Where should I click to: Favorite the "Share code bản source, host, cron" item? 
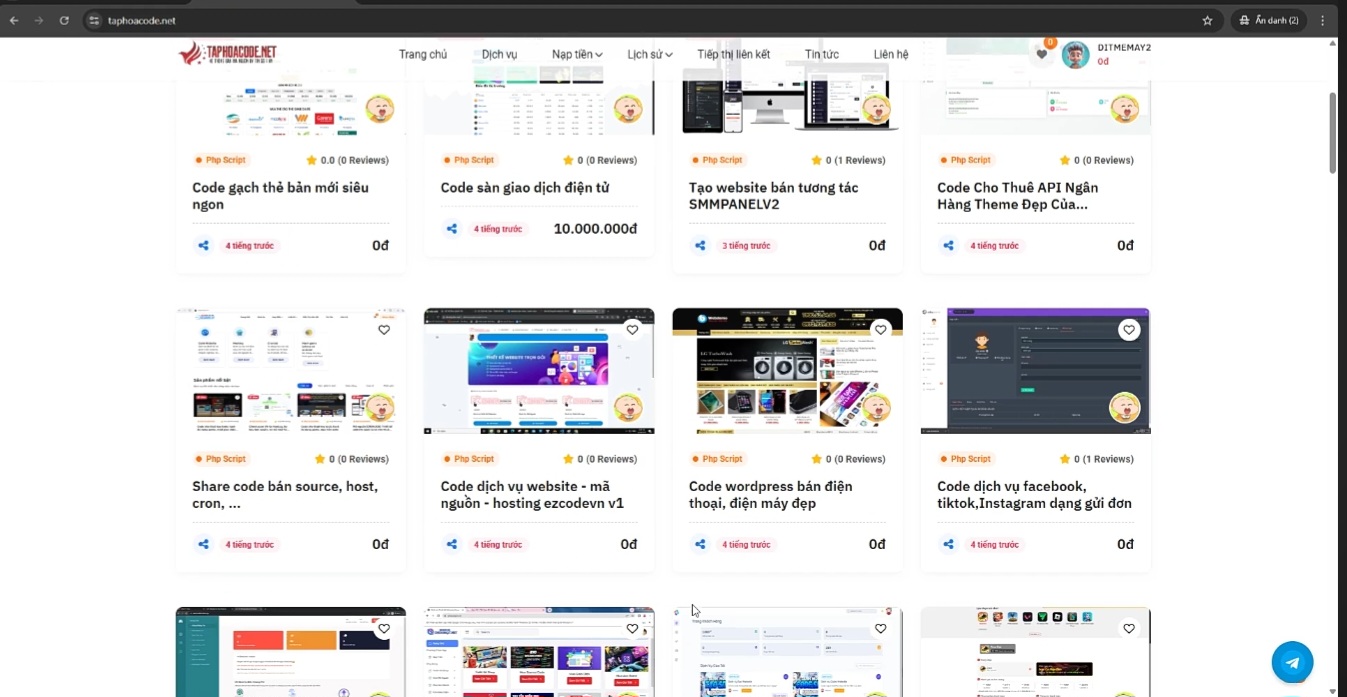coord(384,329)
